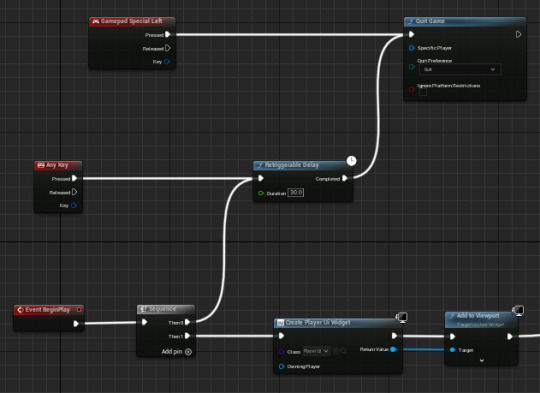Click the Duration value field

pyautogui.click(x=296, y=193)
